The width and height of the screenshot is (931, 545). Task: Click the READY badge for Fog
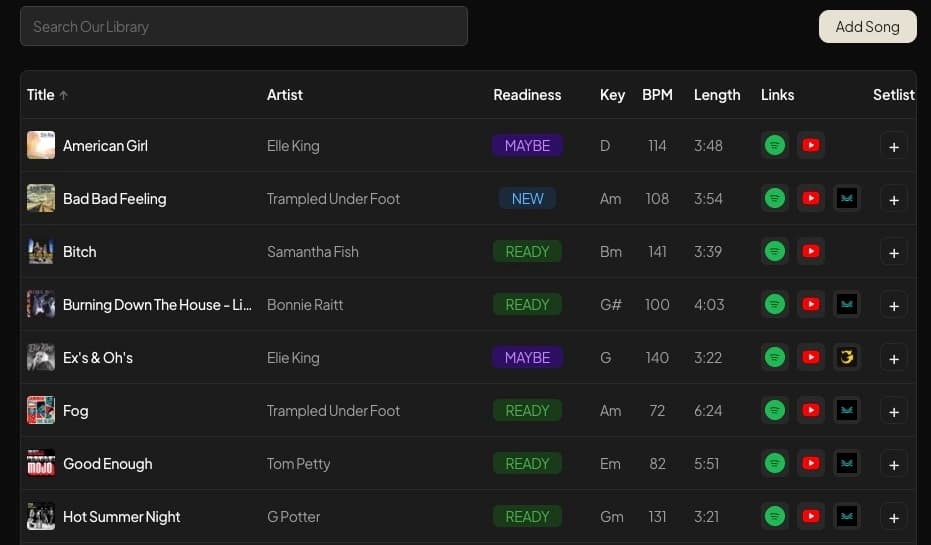527,410
